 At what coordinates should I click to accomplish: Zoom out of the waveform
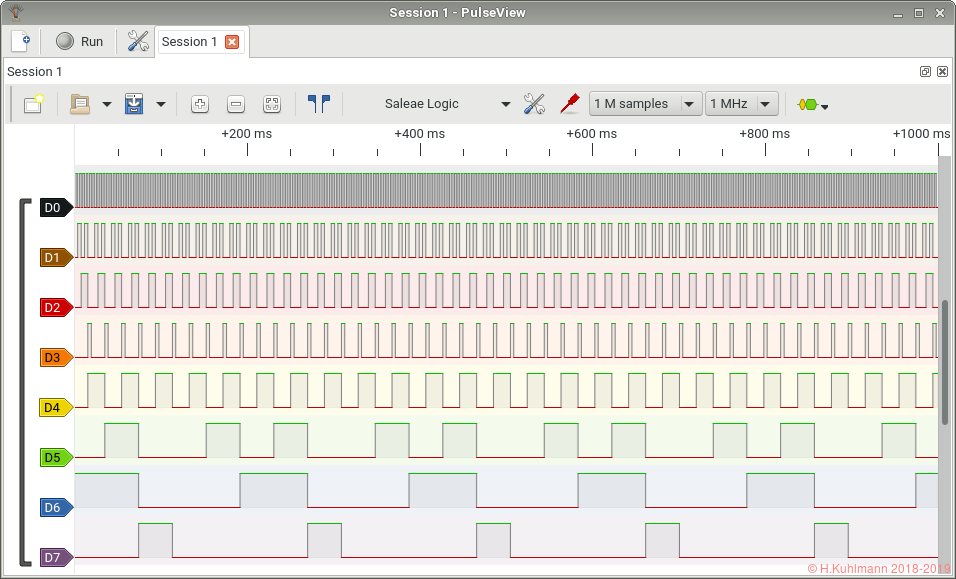click(x=236, y=104)
